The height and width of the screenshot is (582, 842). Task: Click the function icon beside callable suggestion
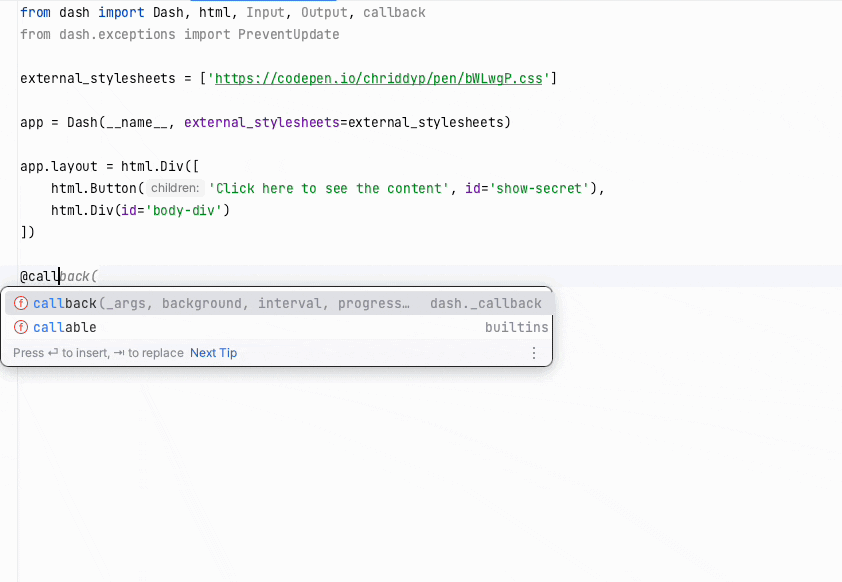[x=21, y=327]
